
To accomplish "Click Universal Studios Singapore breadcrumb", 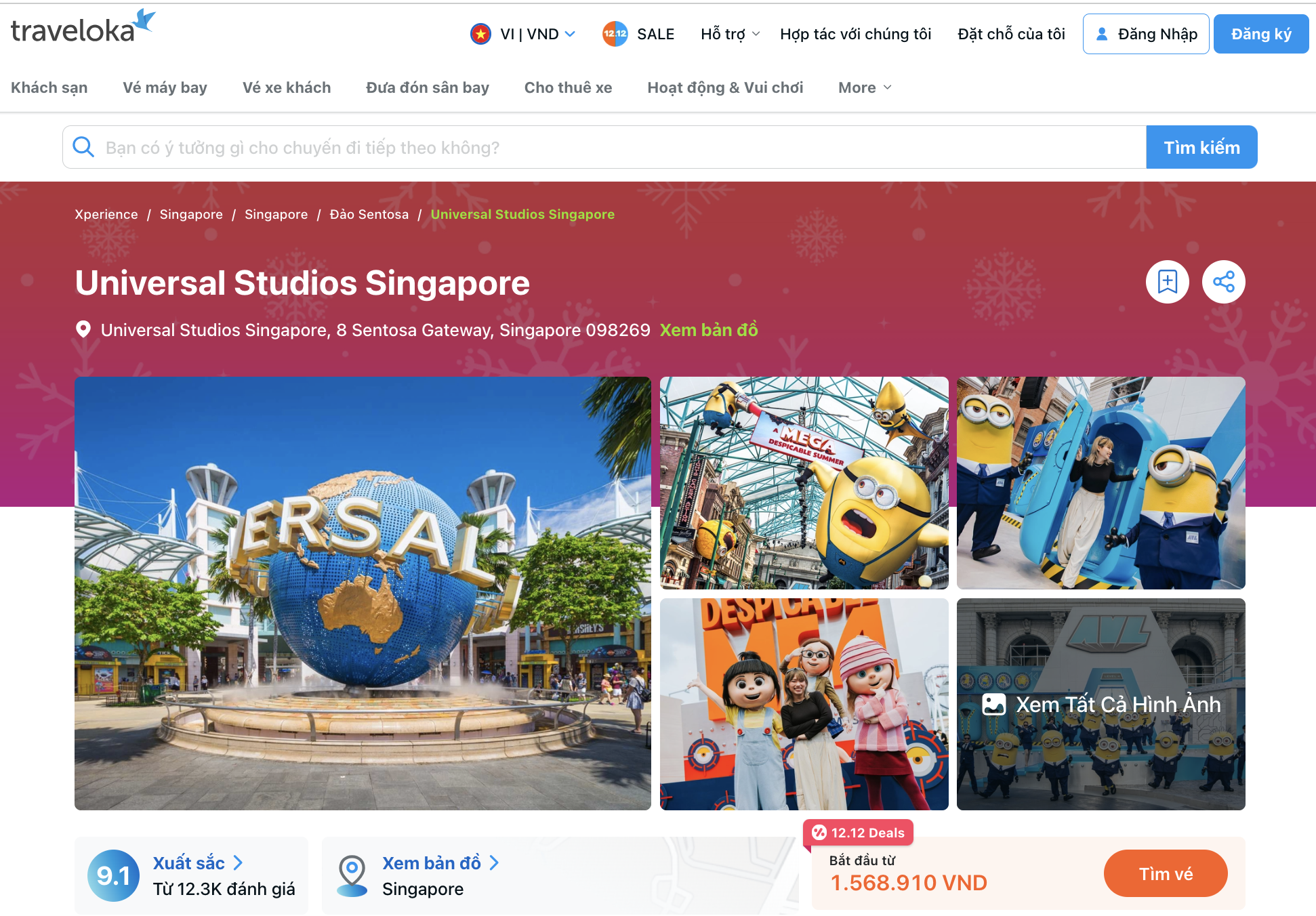I will [522, 214].
